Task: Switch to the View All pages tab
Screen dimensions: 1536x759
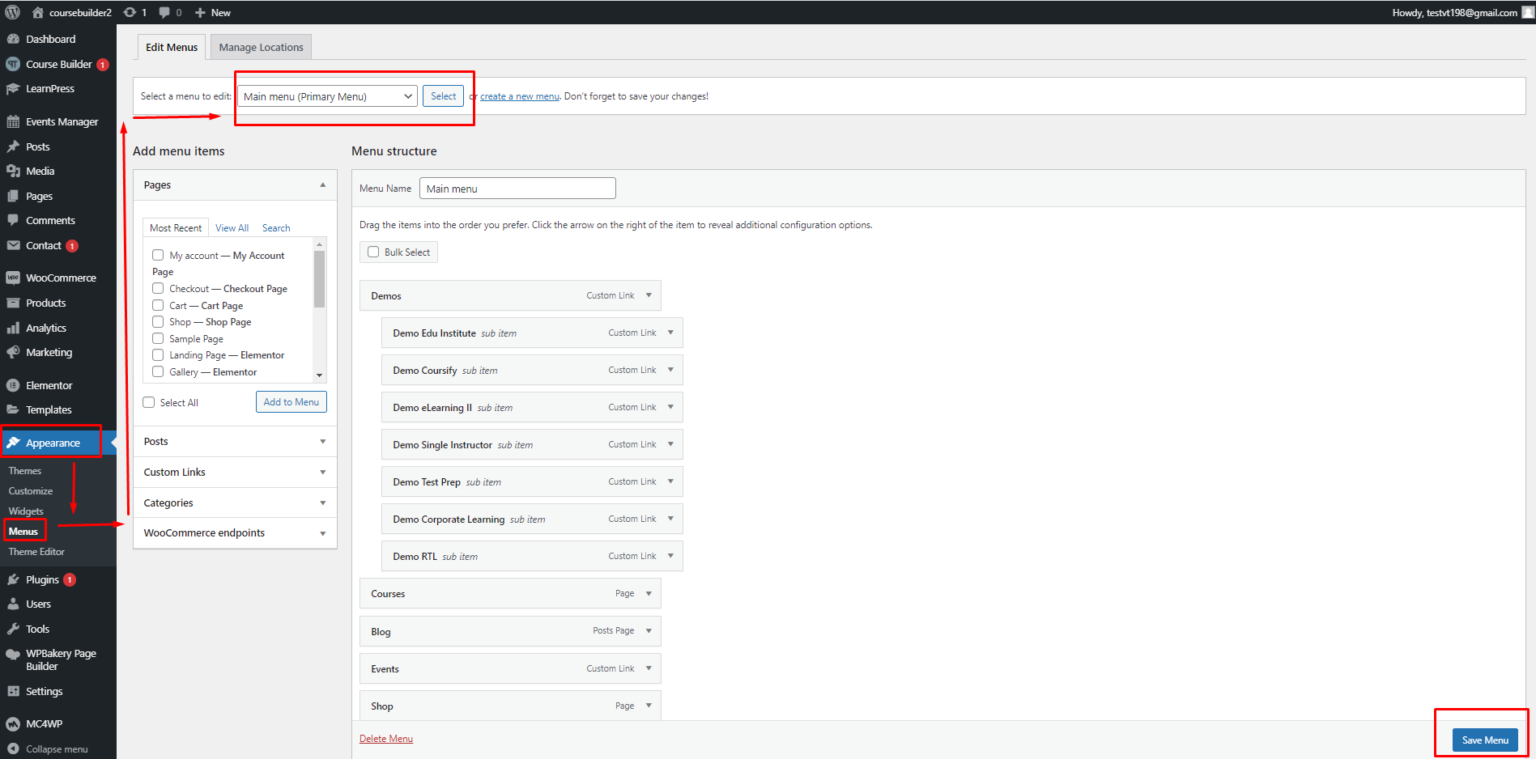Action: 232,228
